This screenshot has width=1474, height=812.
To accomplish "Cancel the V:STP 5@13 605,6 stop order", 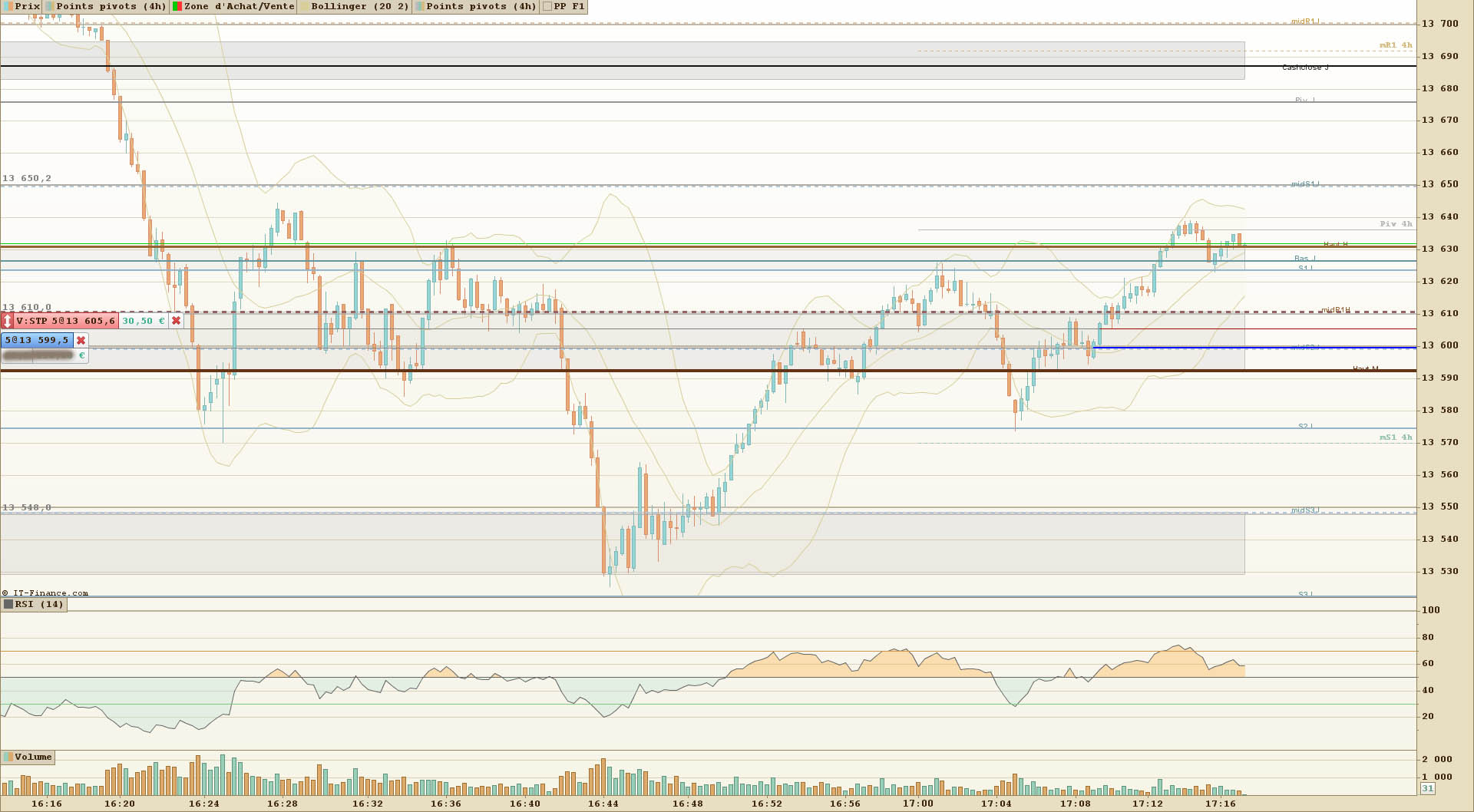I will [x=177, y=321].
